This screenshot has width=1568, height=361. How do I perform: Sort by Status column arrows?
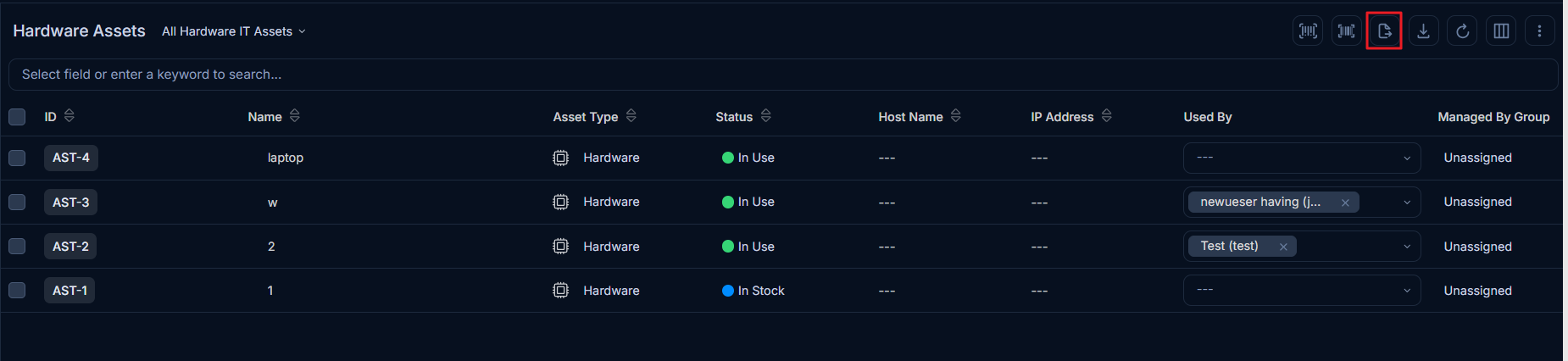tap(766, 115)
